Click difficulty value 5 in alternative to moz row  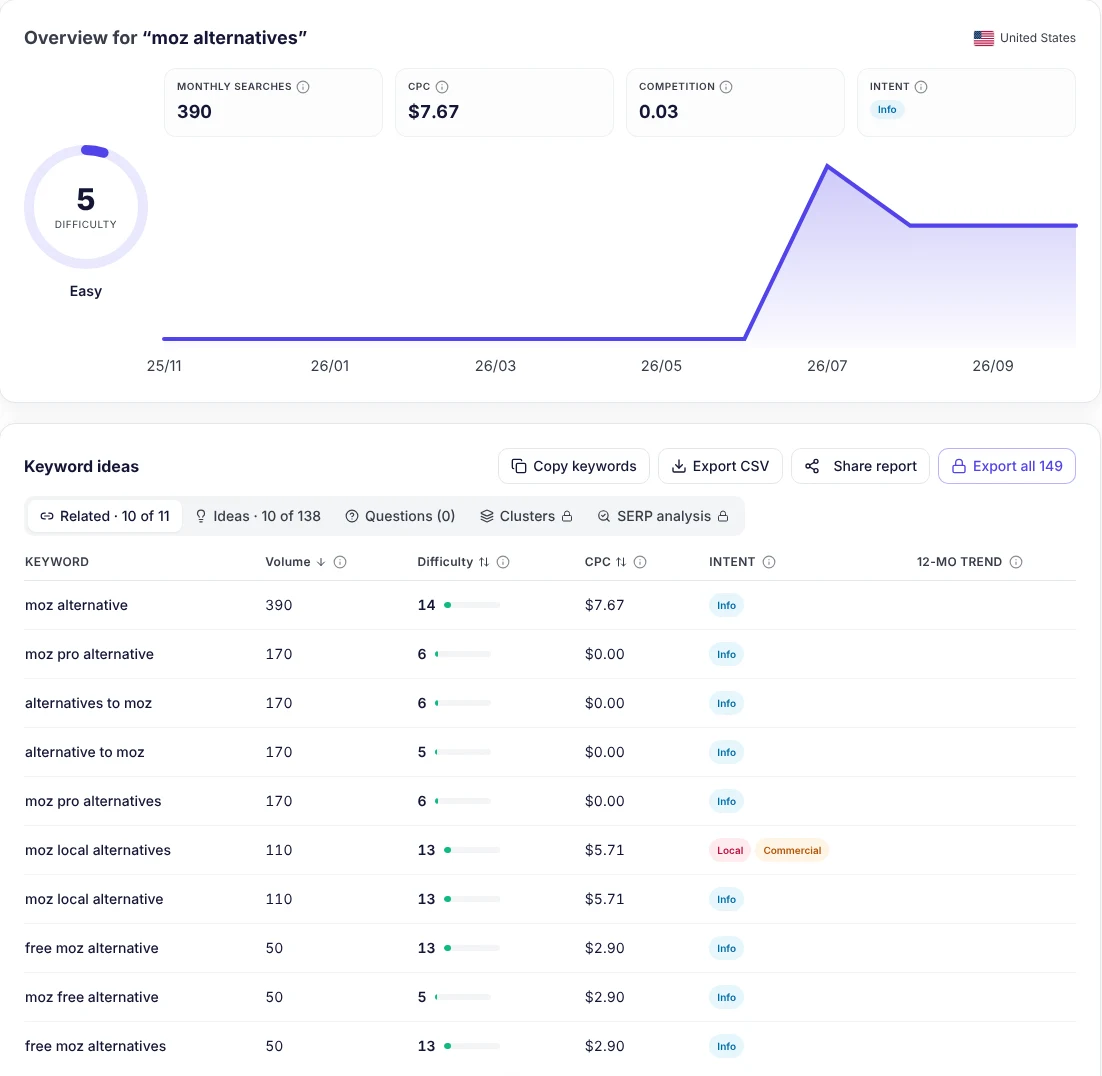pyautogui.click(x=422, y=752)
